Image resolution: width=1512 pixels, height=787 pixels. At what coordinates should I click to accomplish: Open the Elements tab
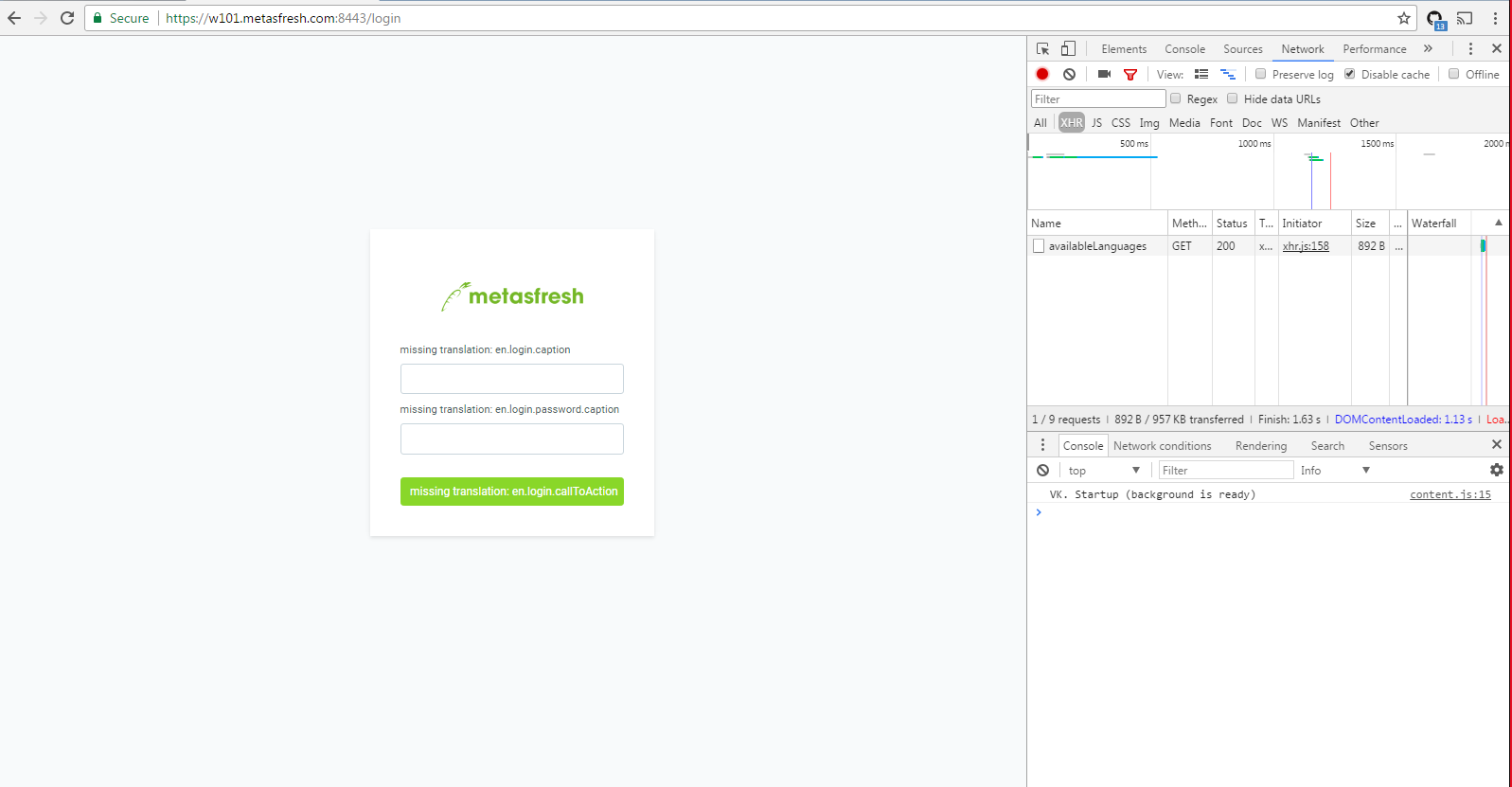pyautogui.click(x=1124, y=48)
